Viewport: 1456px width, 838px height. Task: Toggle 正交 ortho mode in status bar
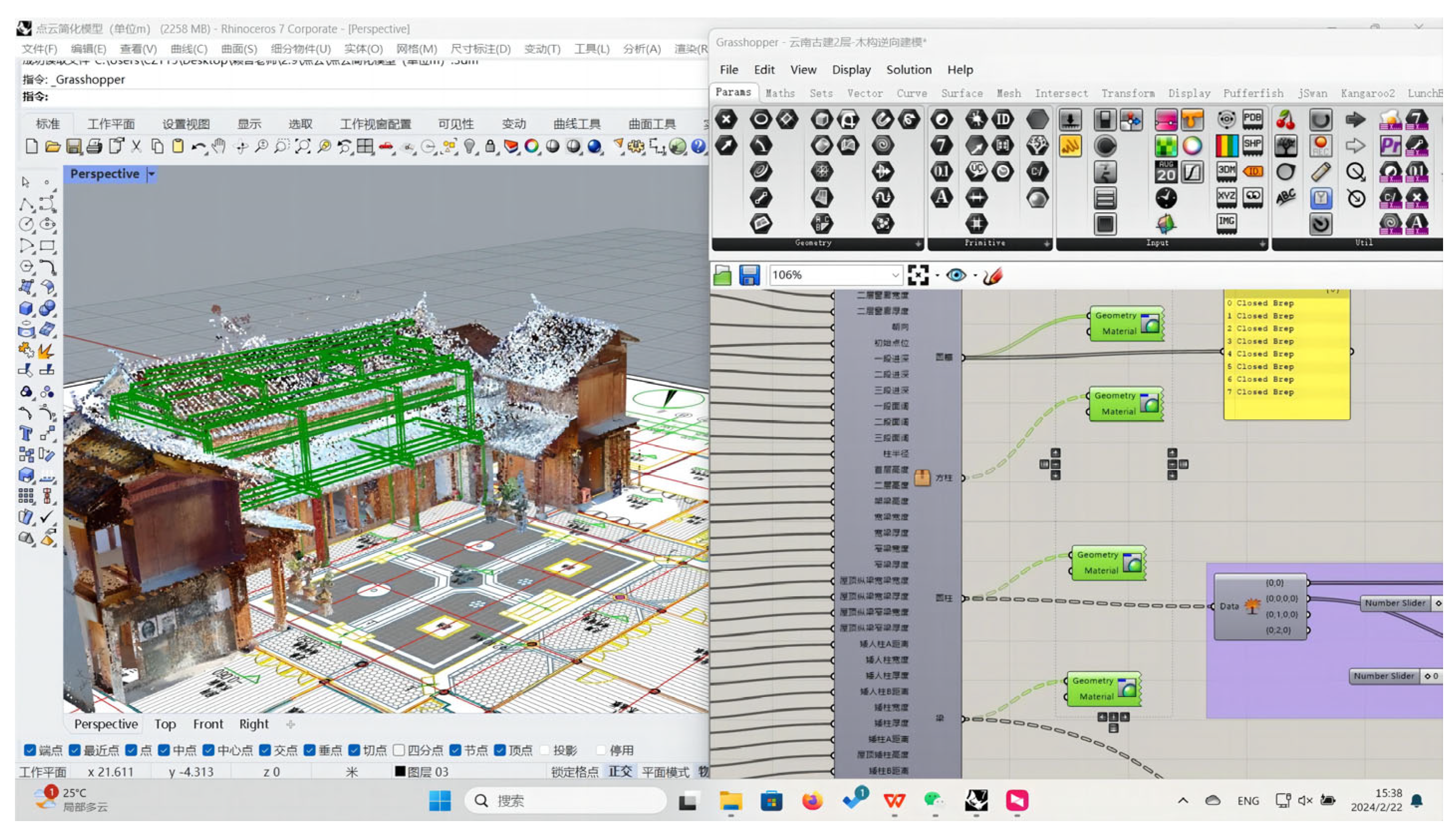(620, 771)
